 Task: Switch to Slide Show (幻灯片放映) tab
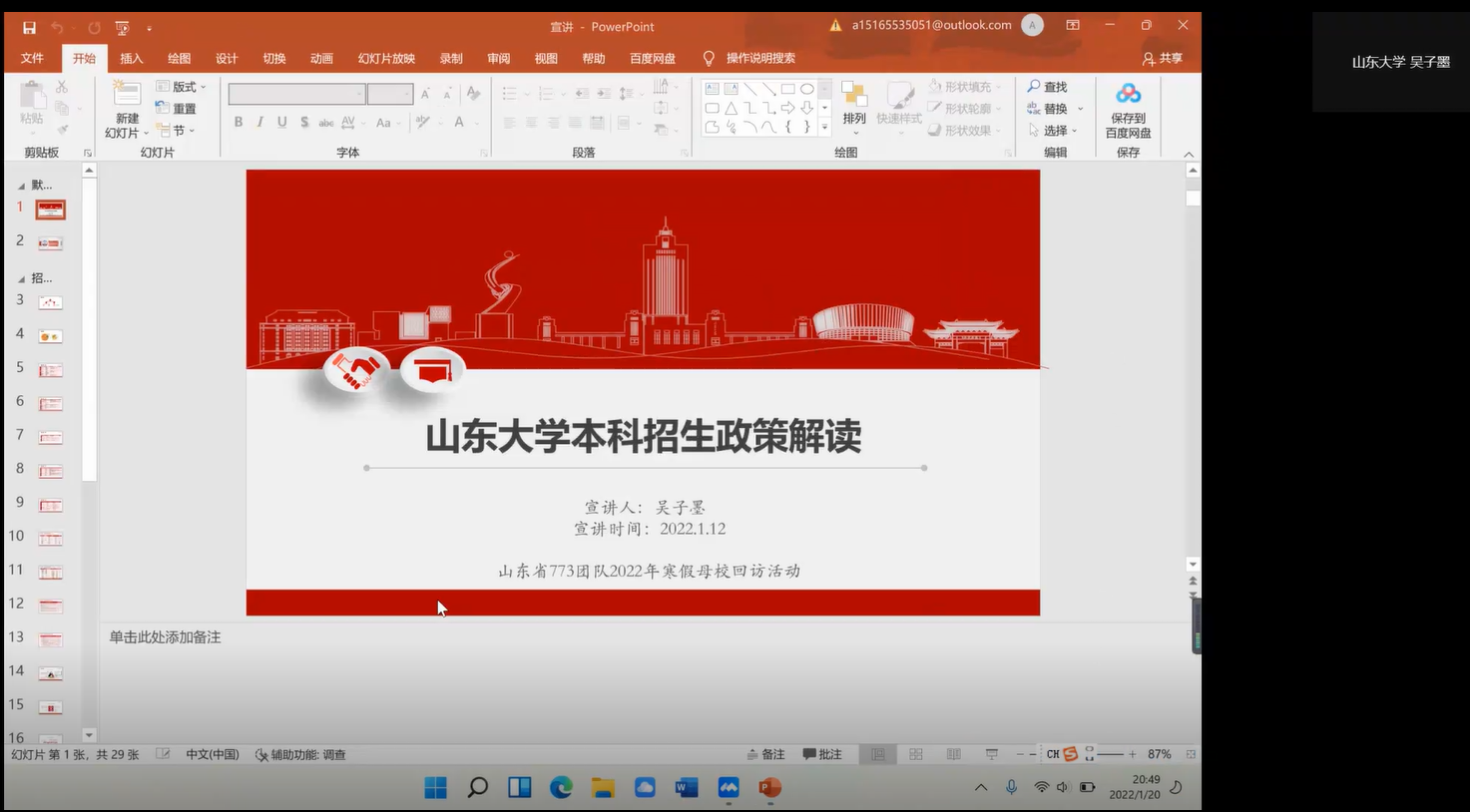[386, 58]
